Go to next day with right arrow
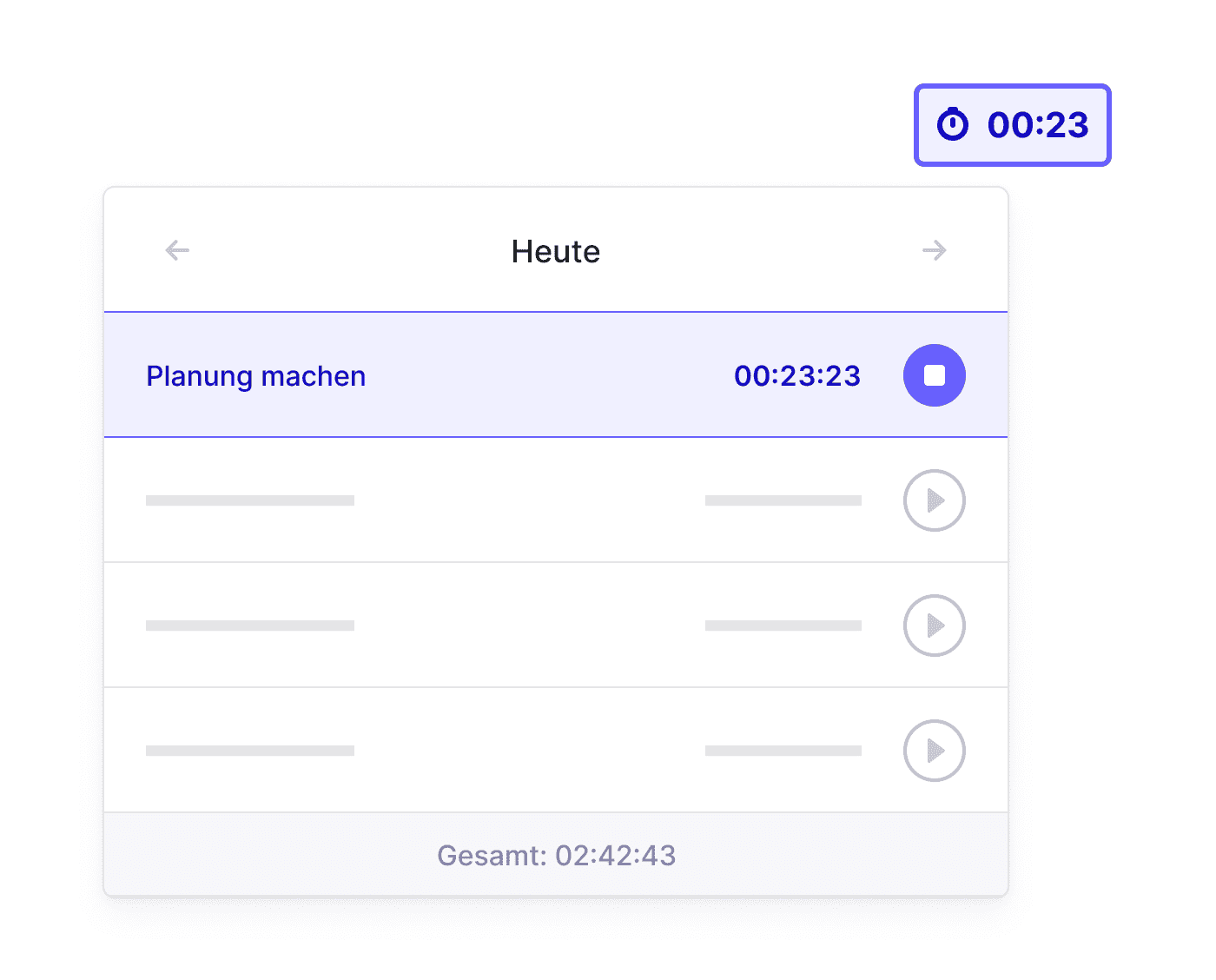This screenshot has width=1216, height=980. (x=935, y=251)
